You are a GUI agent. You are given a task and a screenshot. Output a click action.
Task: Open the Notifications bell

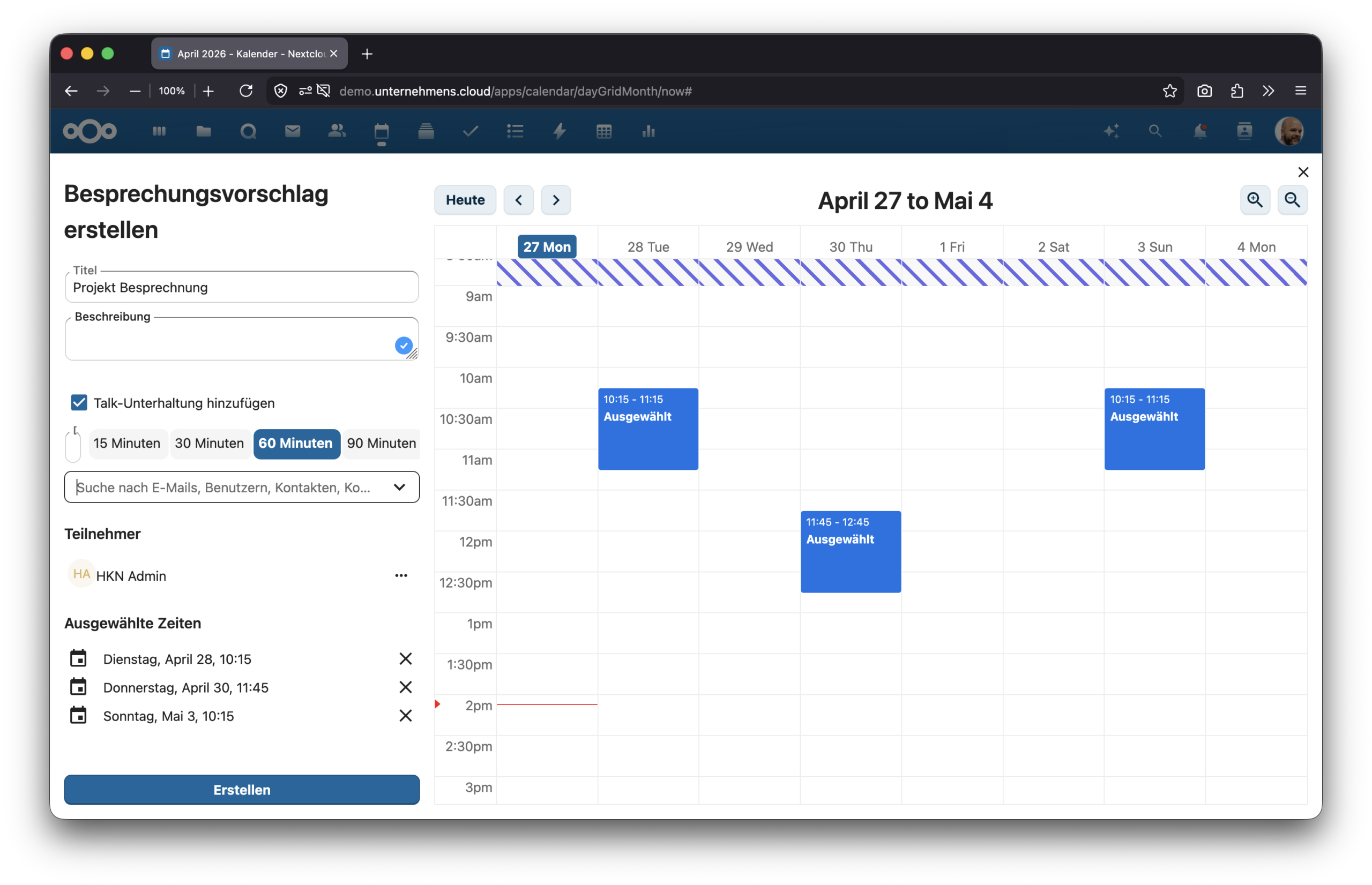[x=1199, y=131]
